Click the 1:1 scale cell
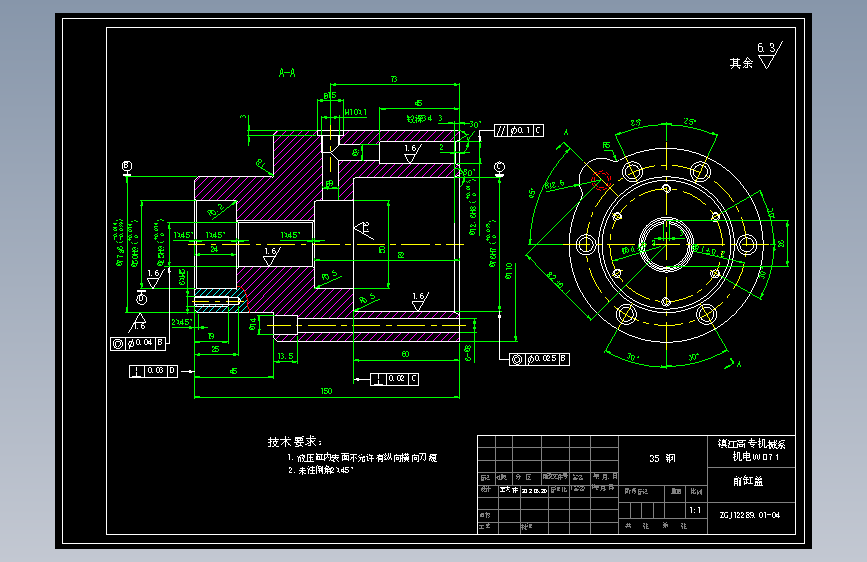Image resolution: width=867 pixels, height=562 pixels. pos(695,510)
